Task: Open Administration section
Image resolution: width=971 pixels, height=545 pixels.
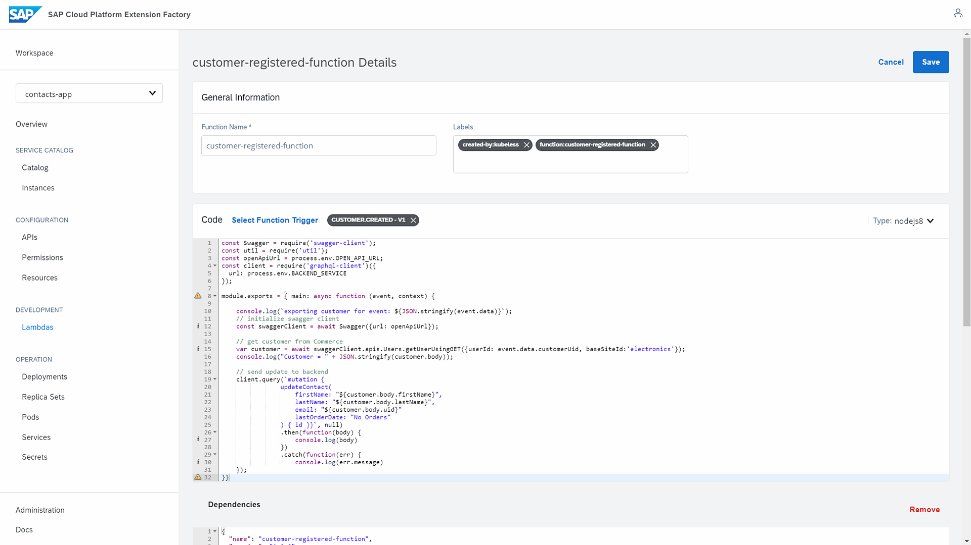Action: pyautogui.click(x=40, y=510)
